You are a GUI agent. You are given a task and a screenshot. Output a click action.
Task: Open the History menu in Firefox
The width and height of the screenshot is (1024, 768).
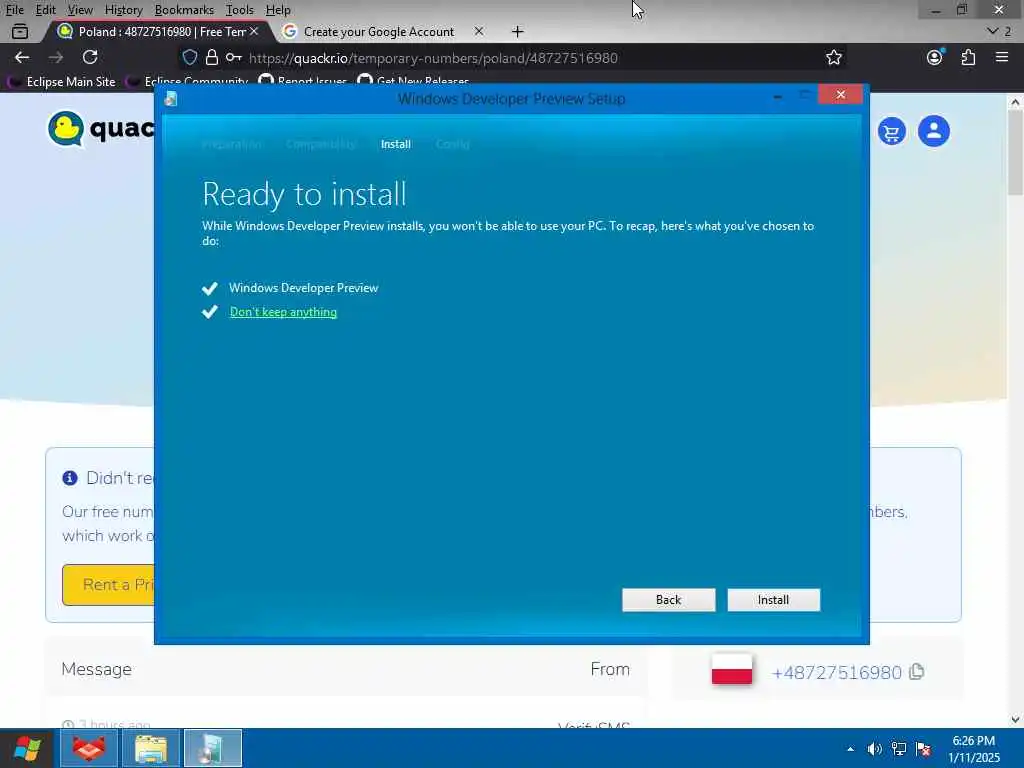tap(123, 10)
